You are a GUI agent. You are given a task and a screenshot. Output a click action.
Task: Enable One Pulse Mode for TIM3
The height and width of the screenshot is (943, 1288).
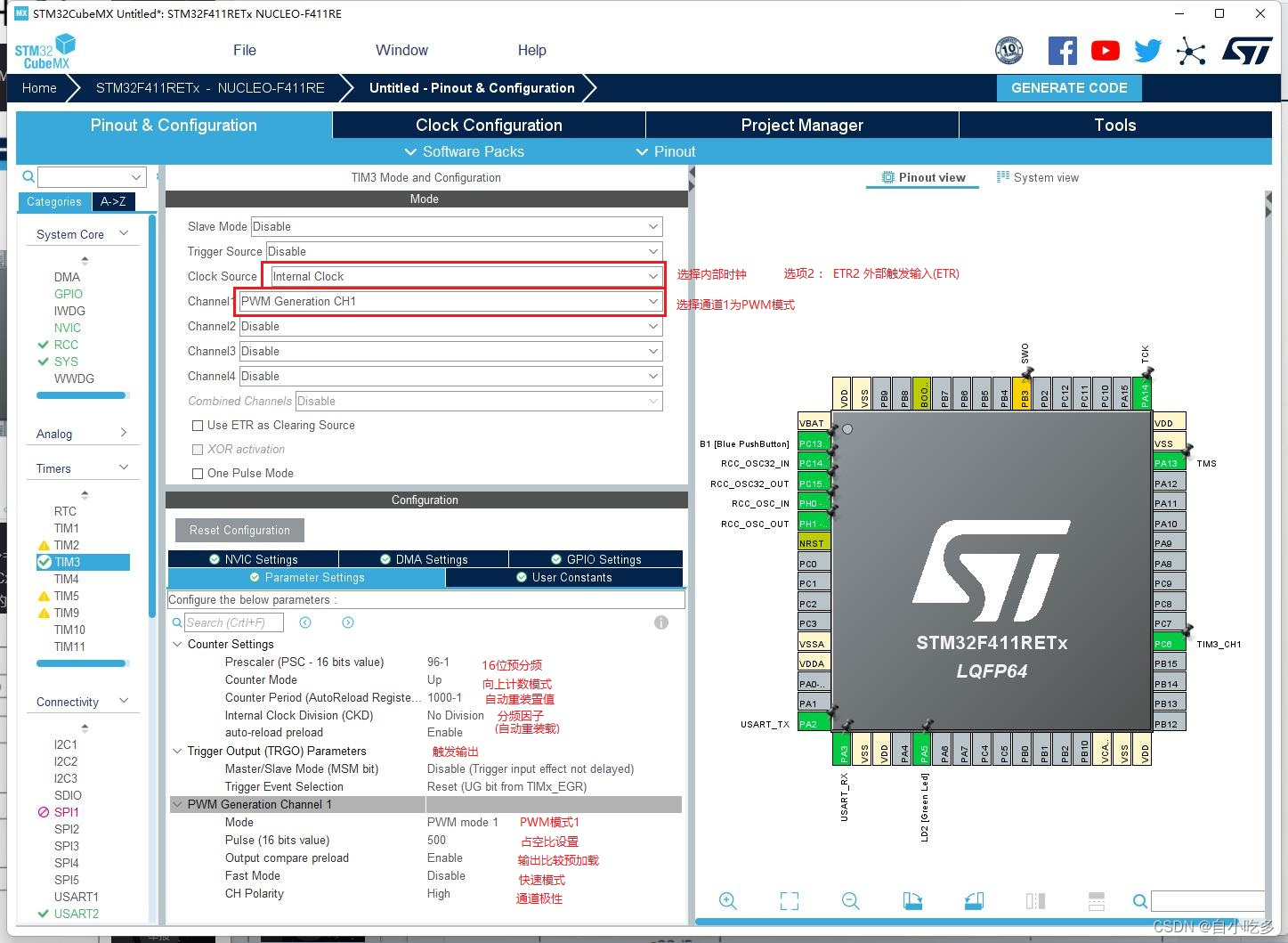[198, 473]
